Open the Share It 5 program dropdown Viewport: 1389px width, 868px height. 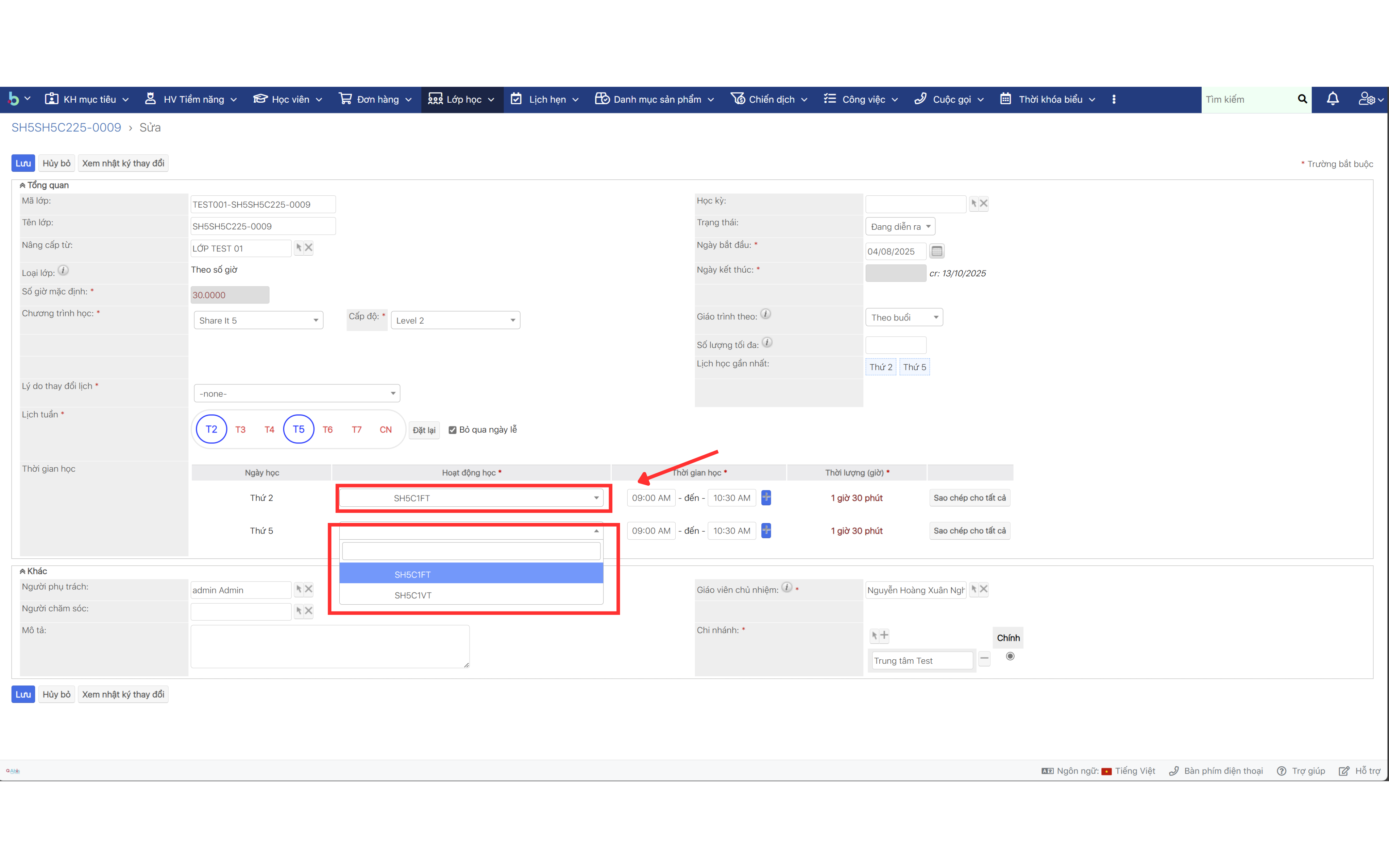click(258, 320)
